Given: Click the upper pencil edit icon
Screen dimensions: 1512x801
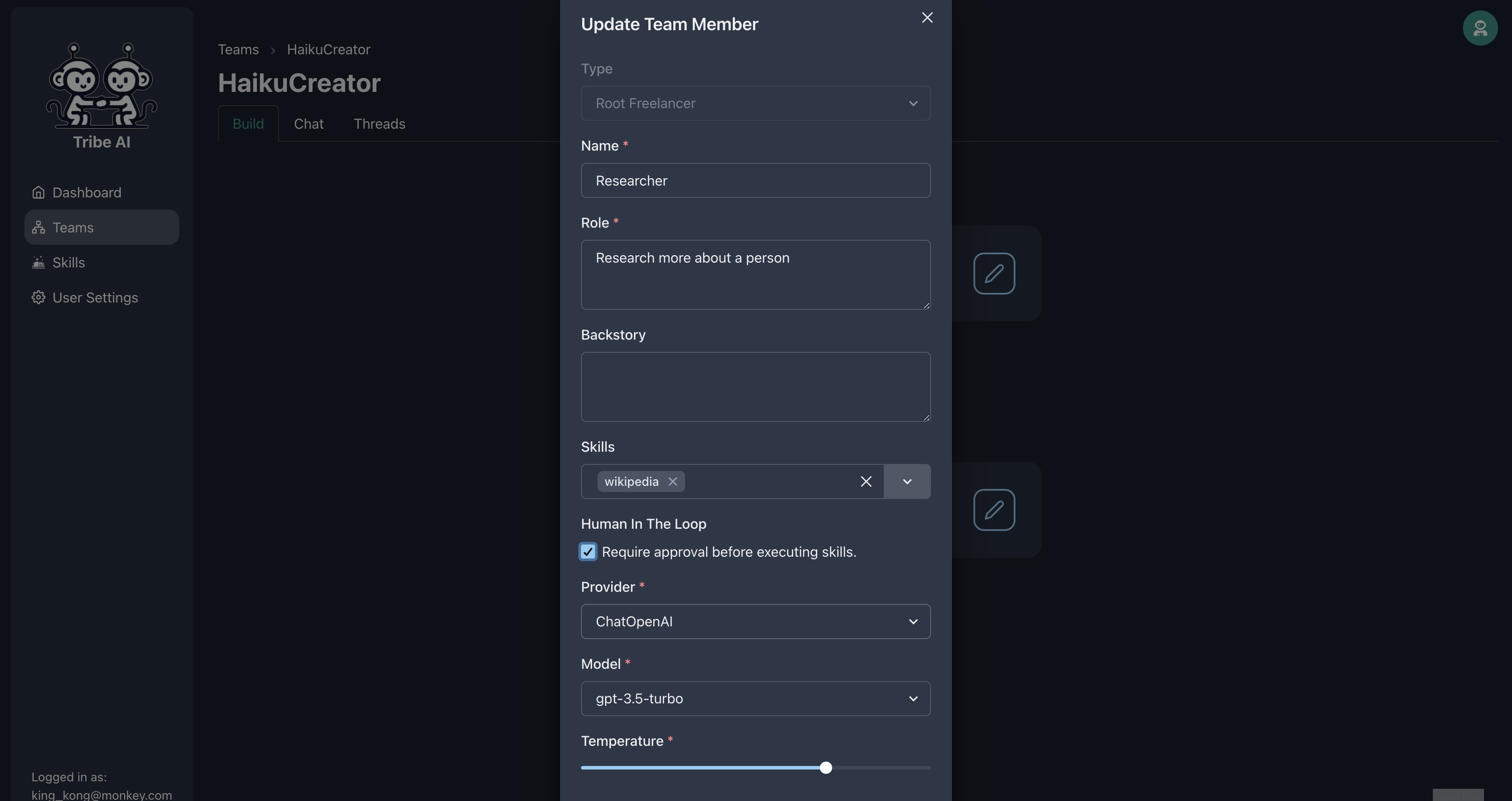Looking at the screenshot, I should [994, 274].
